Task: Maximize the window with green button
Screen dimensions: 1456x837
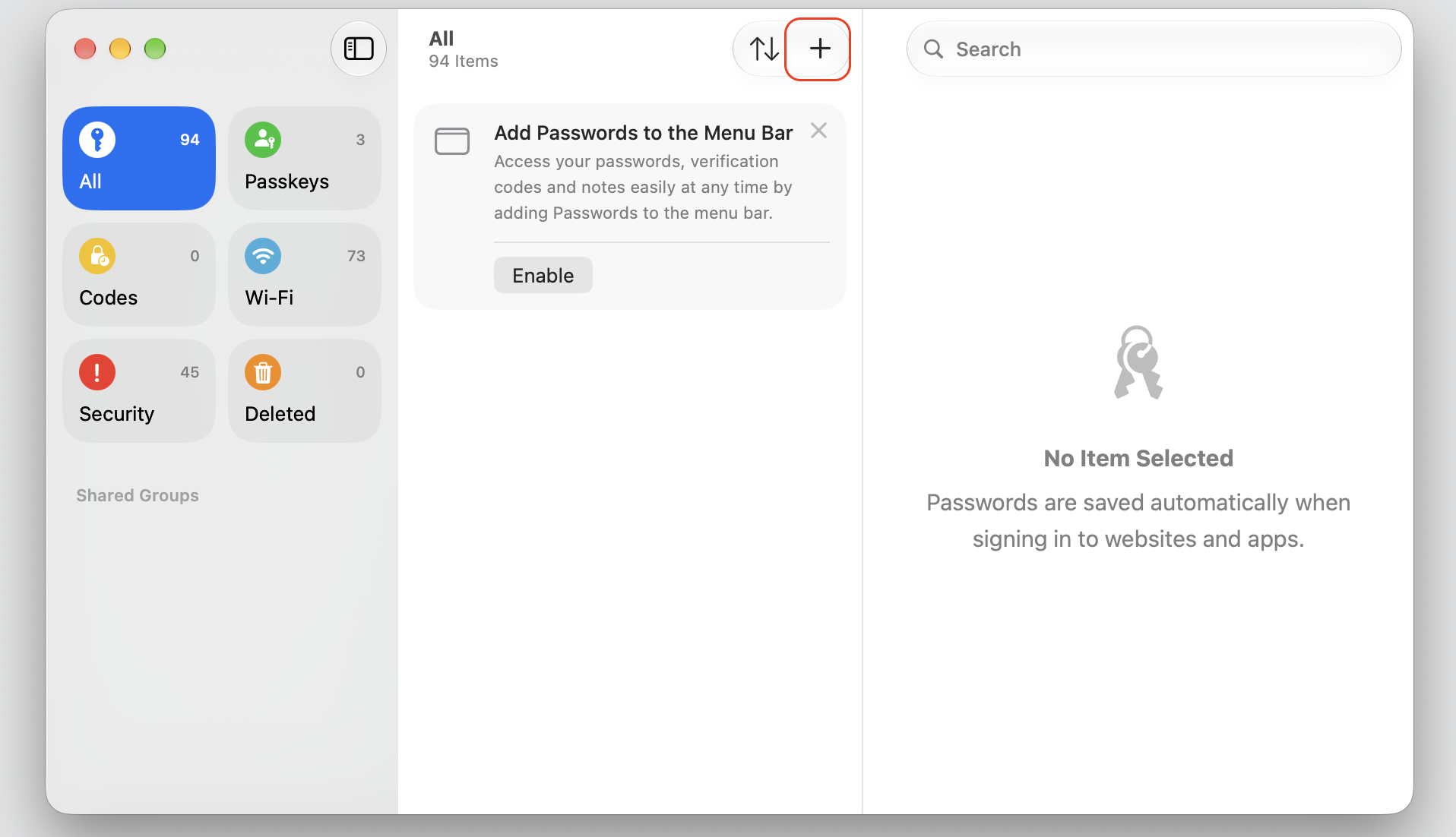Action: coord(155,49)
